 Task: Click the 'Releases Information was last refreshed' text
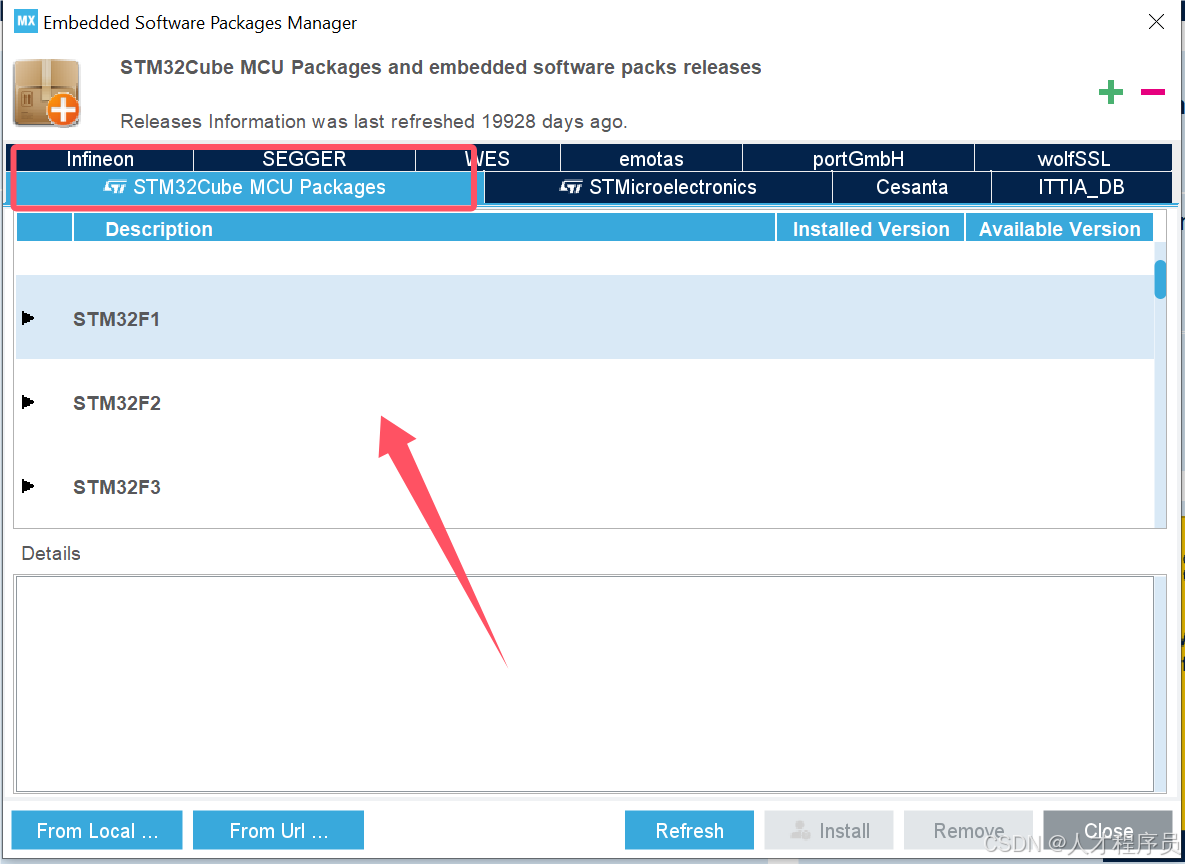coord(373,121)
